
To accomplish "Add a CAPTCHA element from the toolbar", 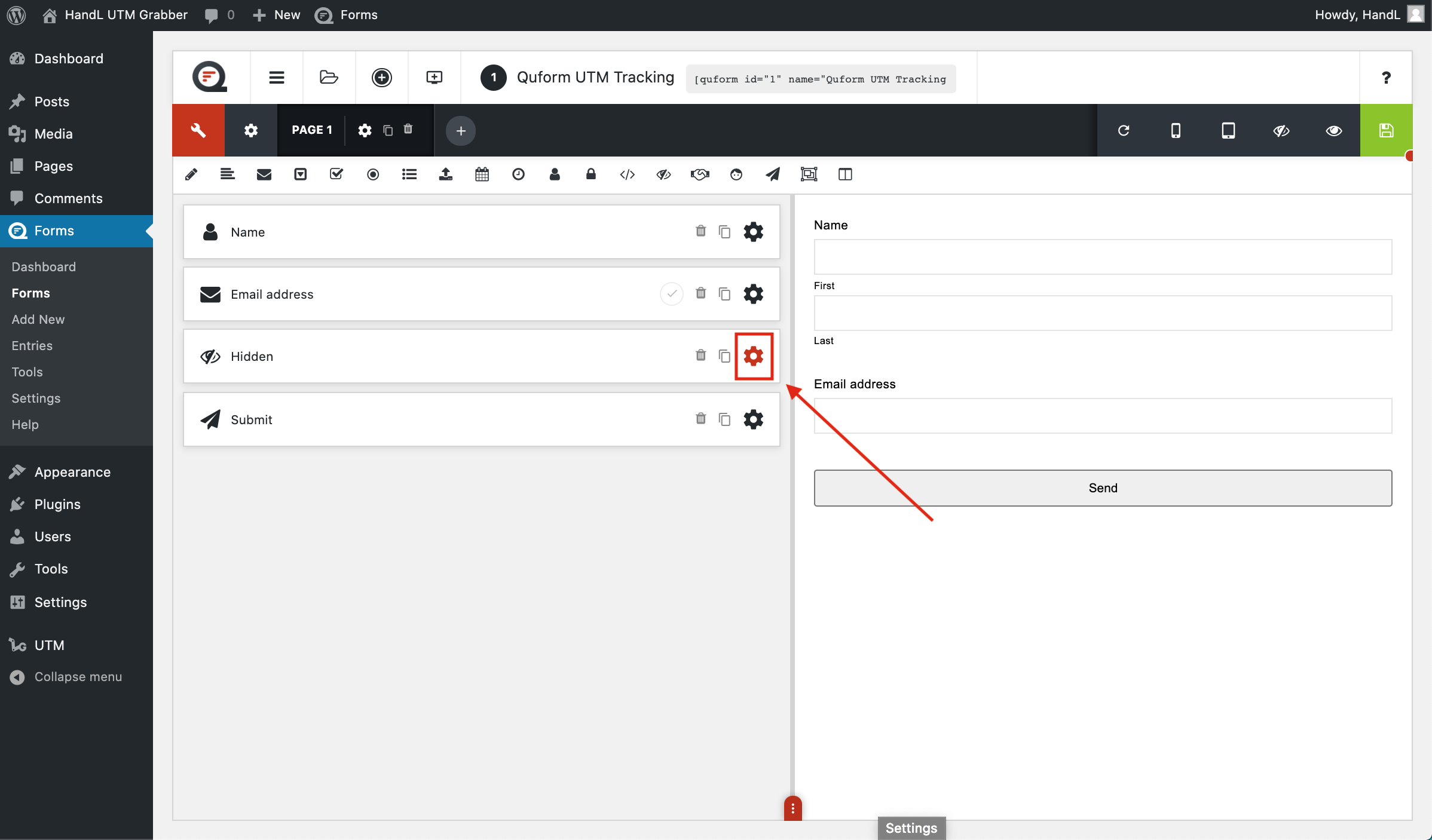I will tap(700, 174).
